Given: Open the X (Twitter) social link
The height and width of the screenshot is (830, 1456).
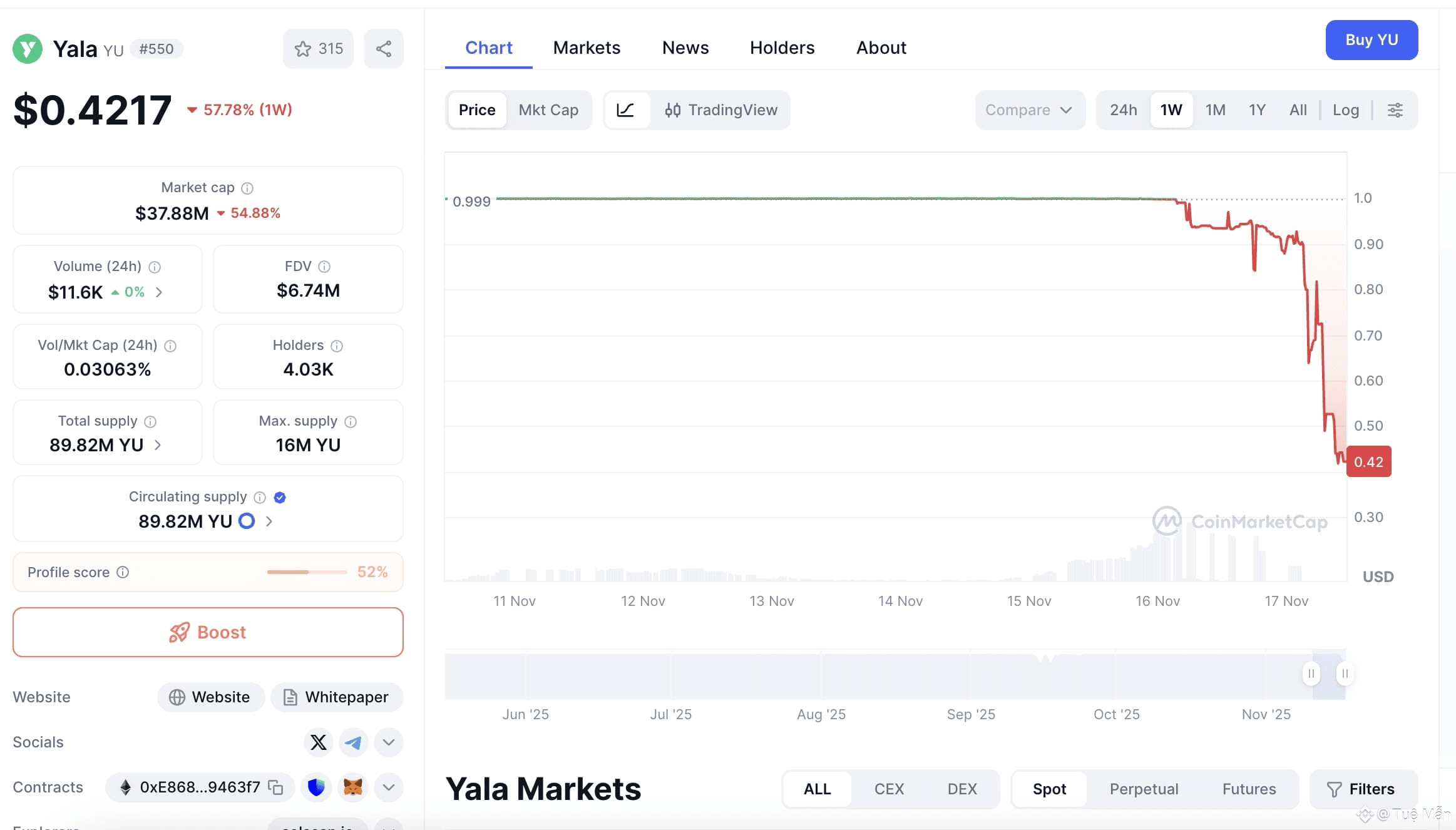Looking at the screenshot, I should [319, 742].
